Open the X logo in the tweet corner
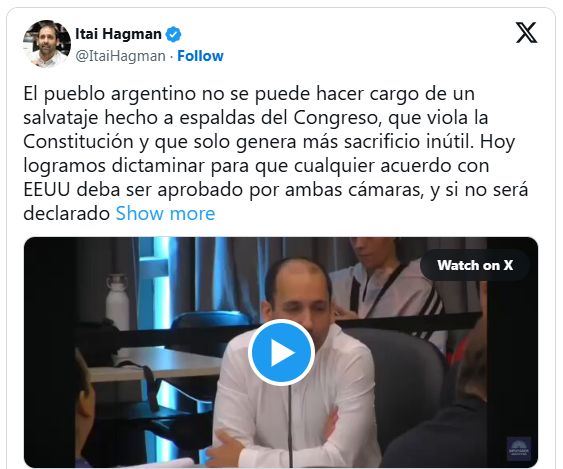Viewport: 563px width, 469px height. (x=526, y=32)
